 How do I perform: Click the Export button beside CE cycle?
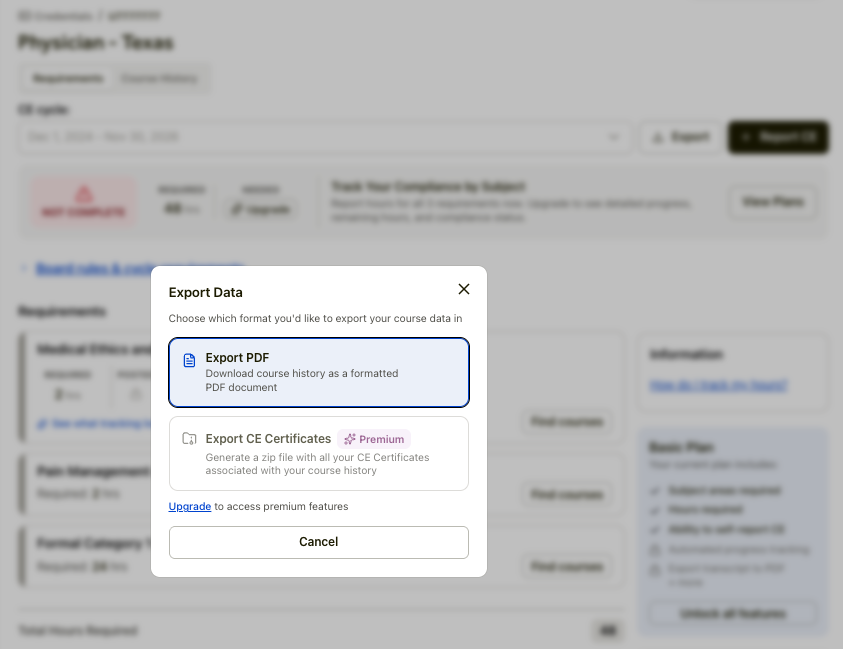680,137
